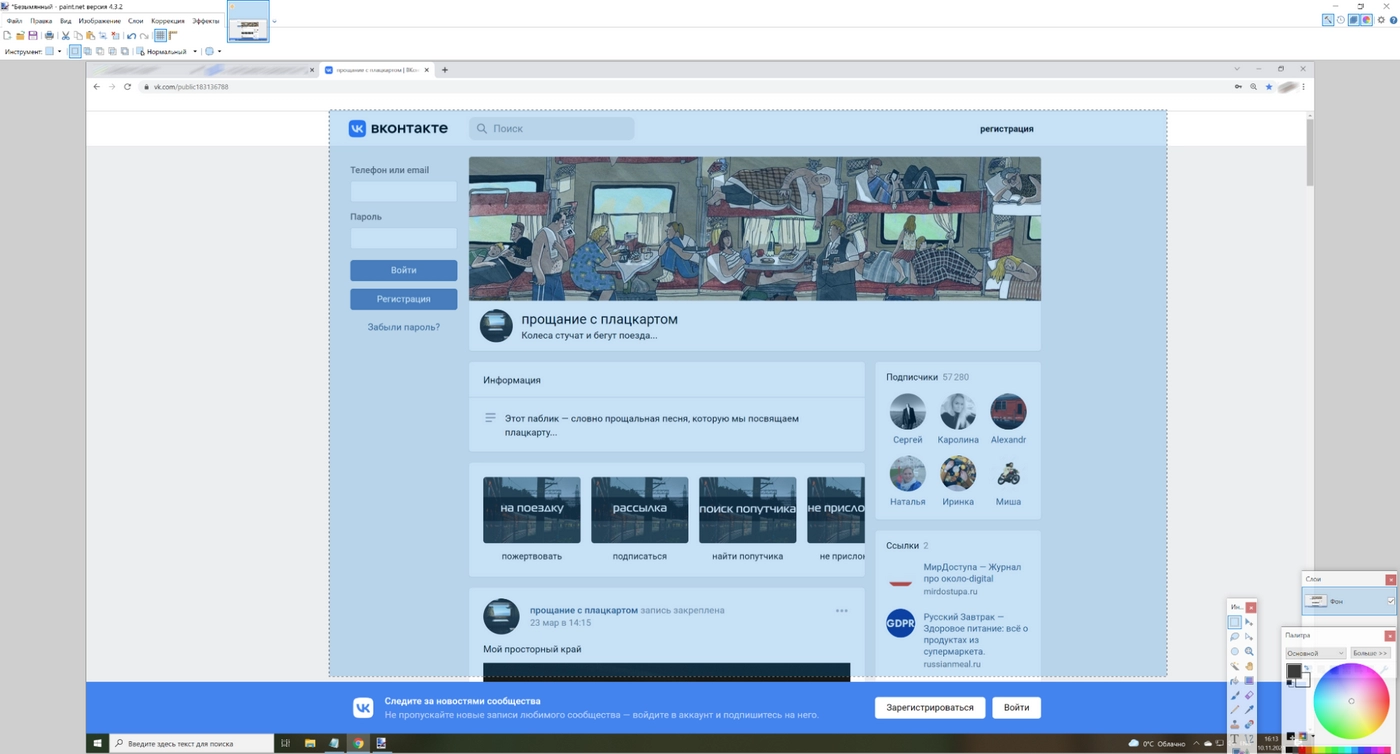Save the image with the floppy icon
The height and width of the screenshot is (754, 1400).
(x=33, y=36)
